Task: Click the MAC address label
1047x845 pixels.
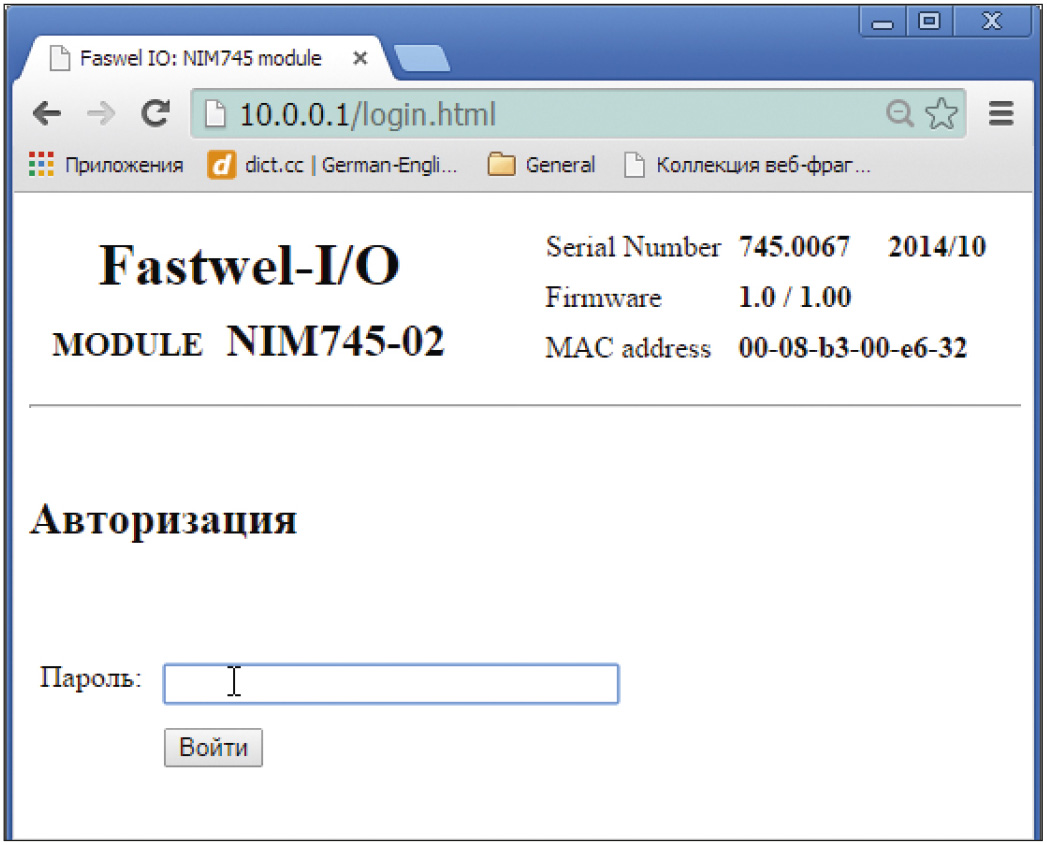Action: click(628, 348)
